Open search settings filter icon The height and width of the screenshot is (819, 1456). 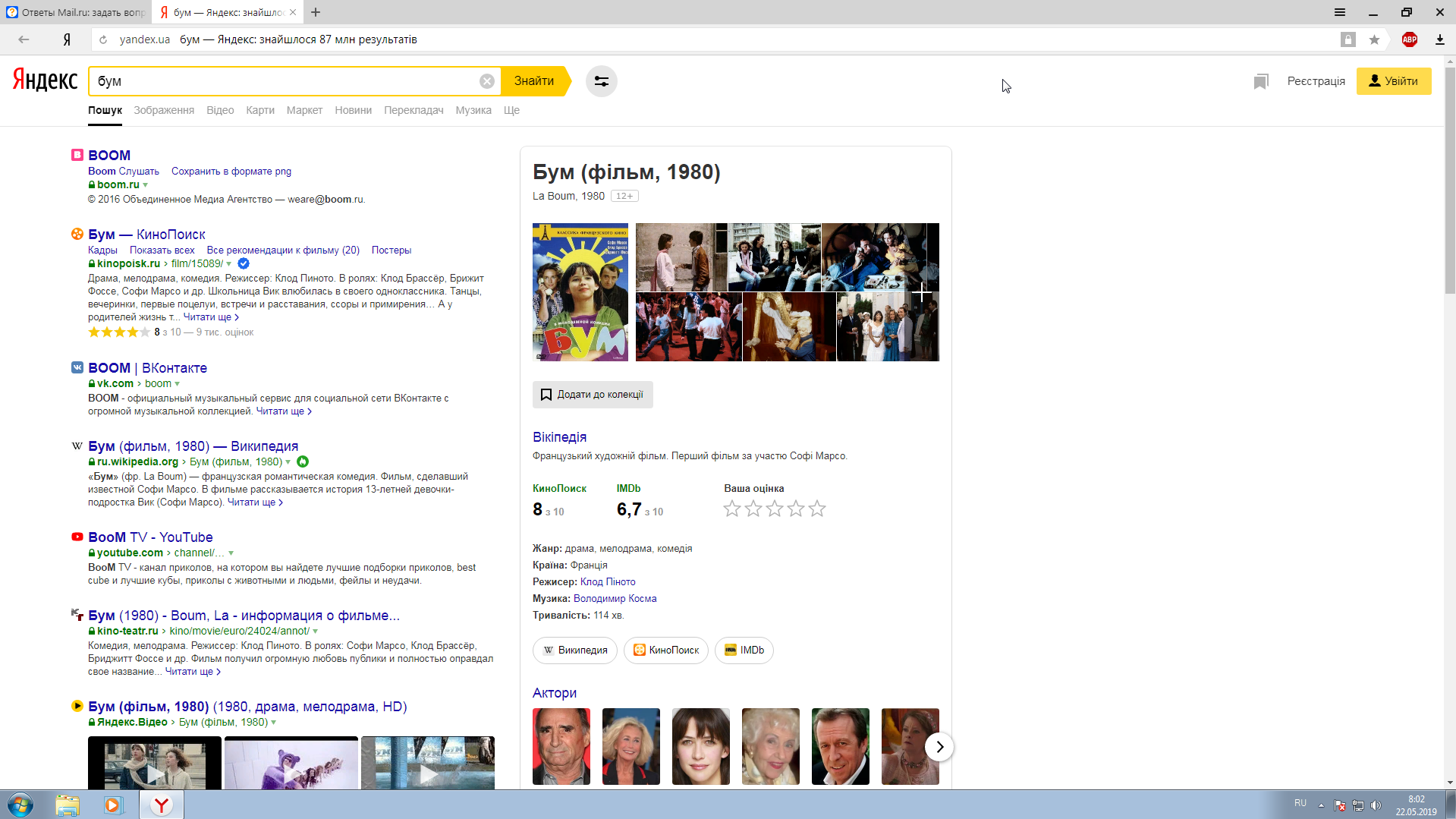tap(602, 81)
